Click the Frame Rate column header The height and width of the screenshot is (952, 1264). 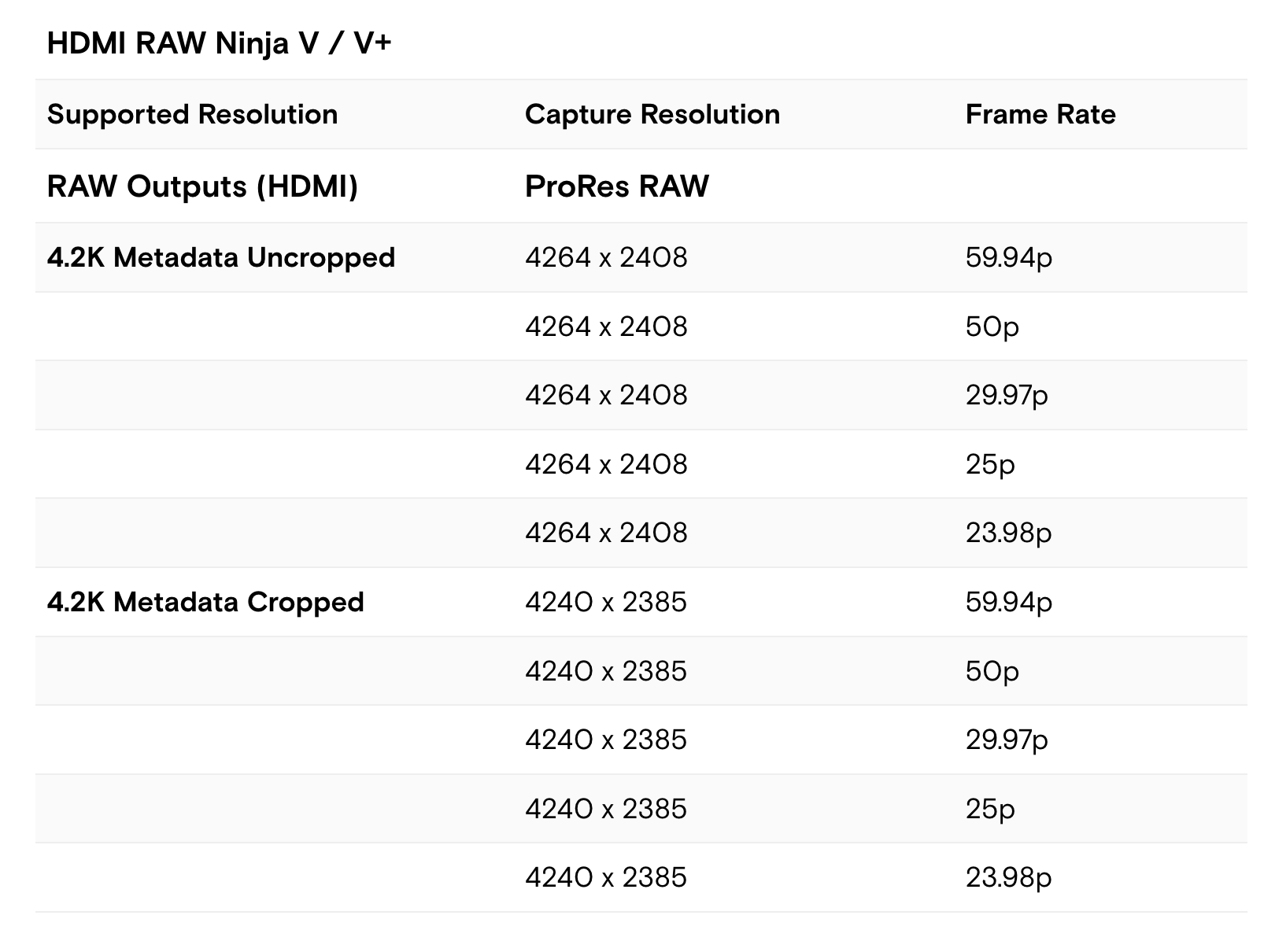(x=1040, y=115)
